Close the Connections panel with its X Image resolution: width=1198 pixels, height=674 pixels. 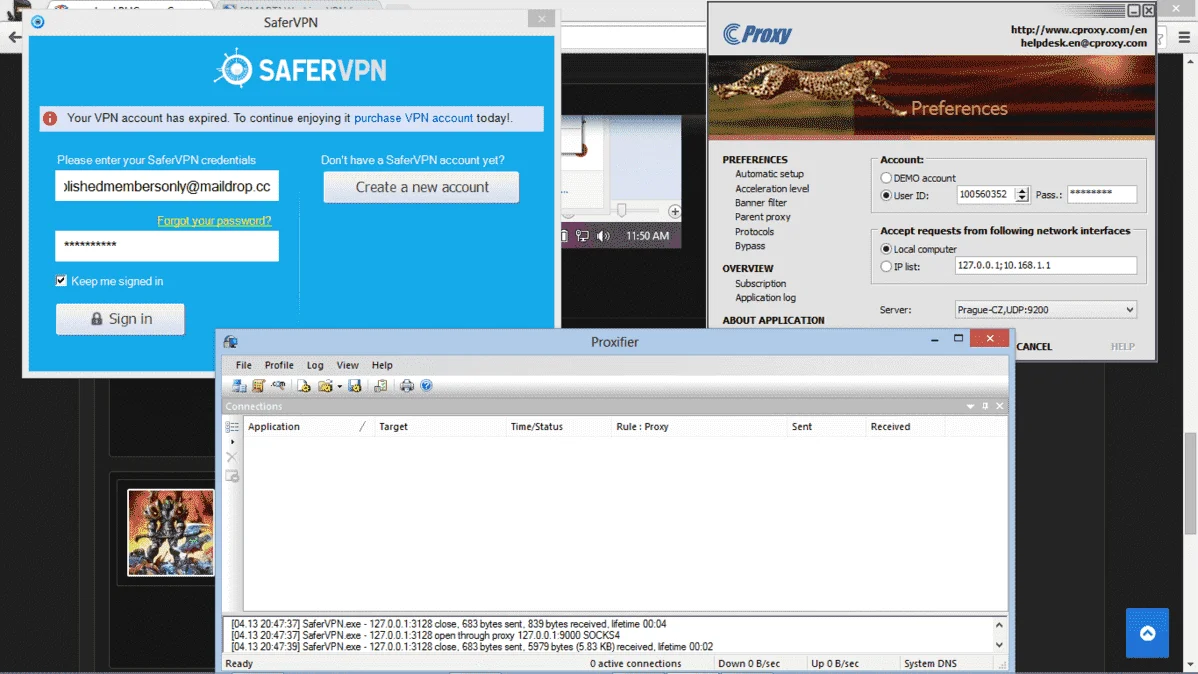999,406
